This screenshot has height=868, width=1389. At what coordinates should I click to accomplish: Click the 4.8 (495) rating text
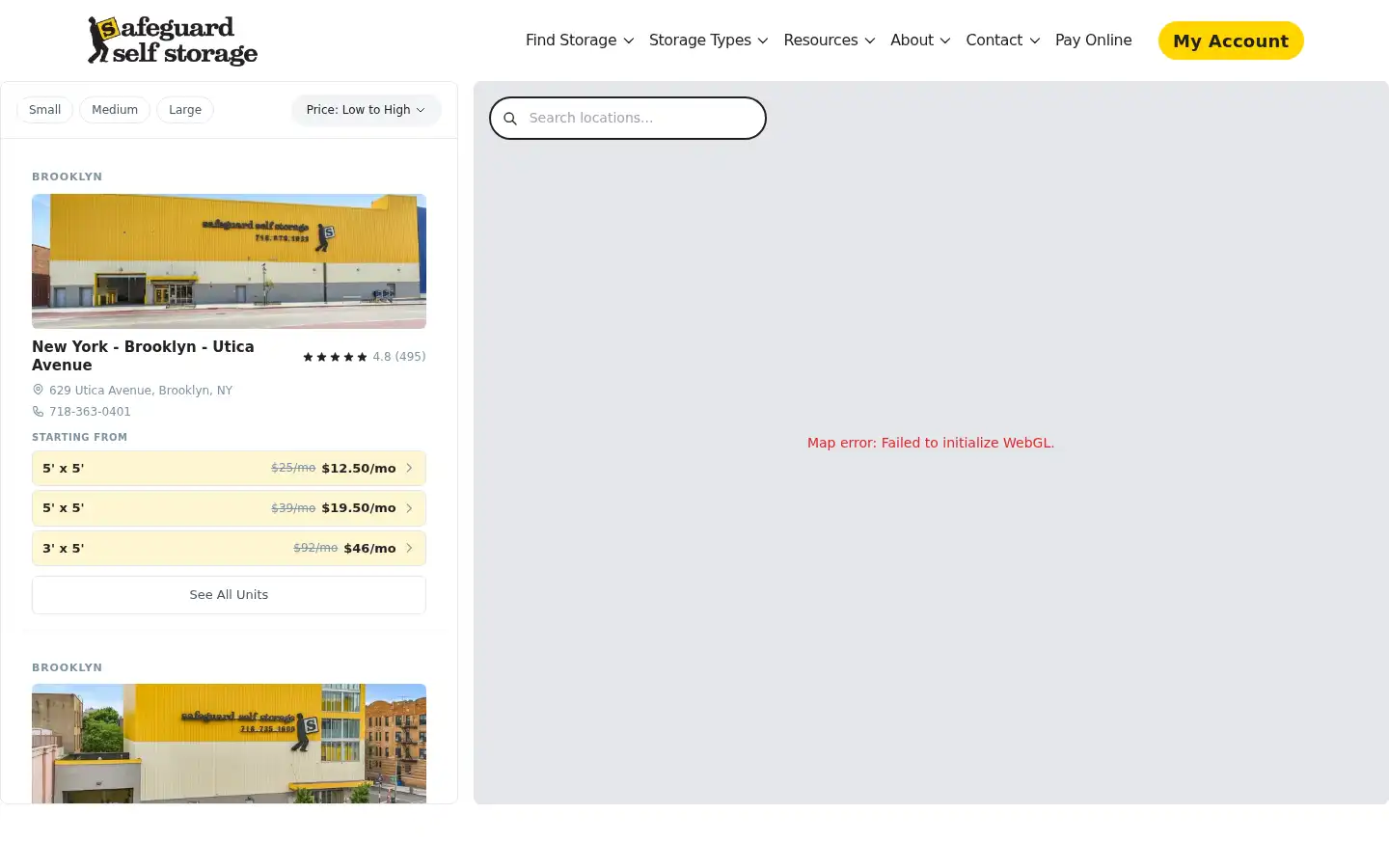pos(399,357)
